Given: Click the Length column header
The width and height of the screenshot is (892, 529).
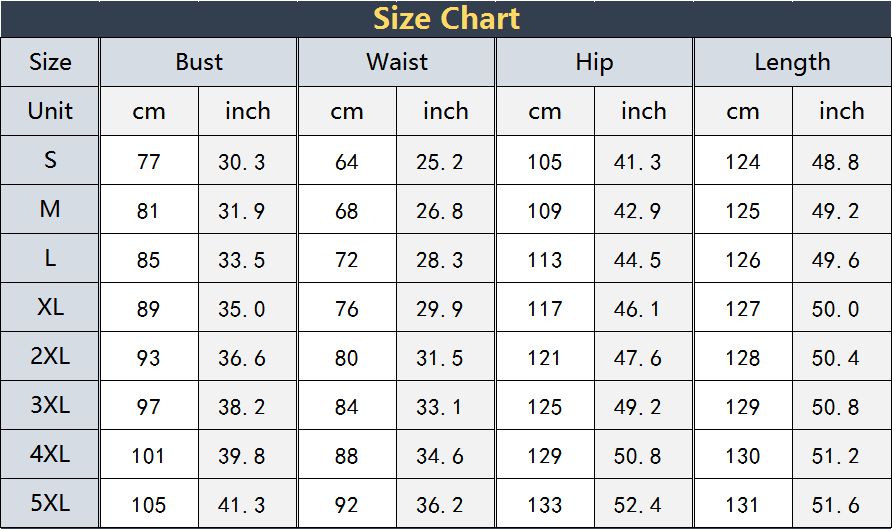Looking at the screenshot, I should pyautogui.click(x=792, y=62).
